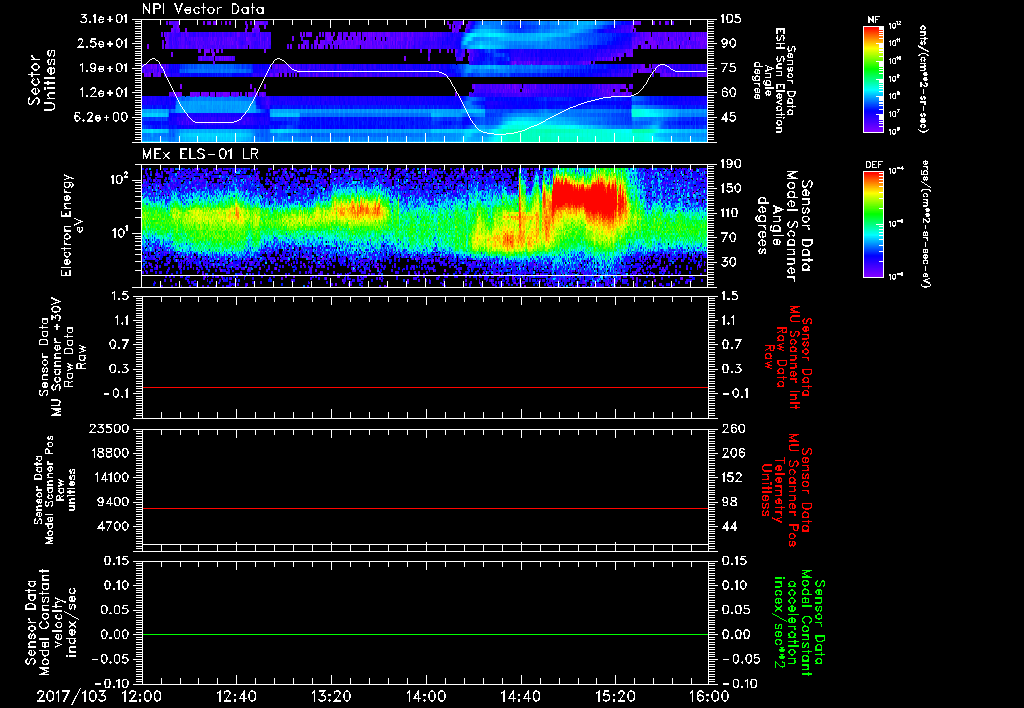Select the NPI Vector Data panel title
This screenshot has height=708, width=1024.
pyautogui.click(x=204, y=9)
